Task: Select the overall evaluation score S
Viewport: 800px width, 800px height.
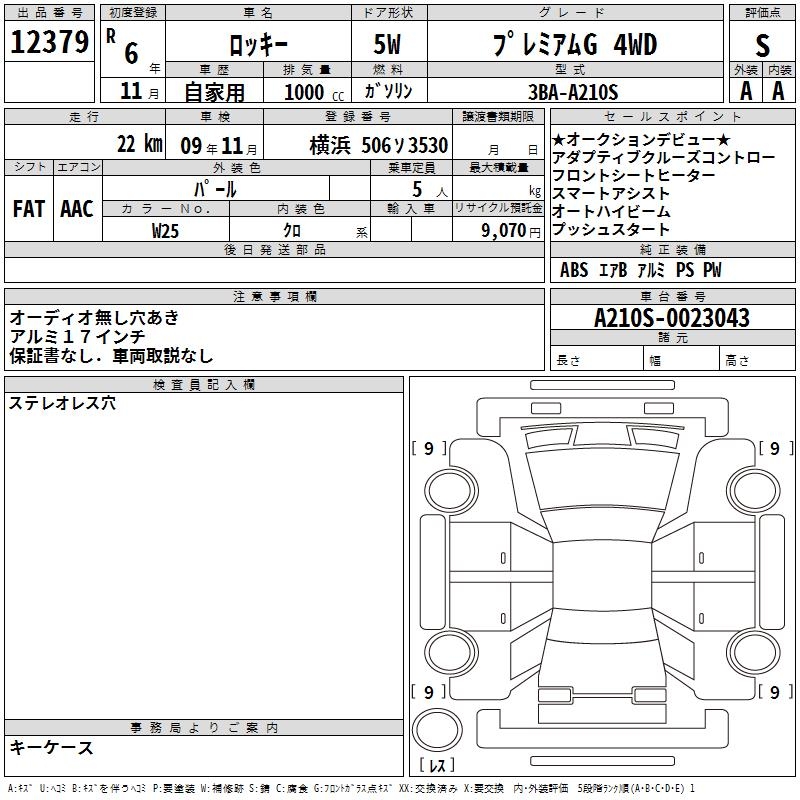Action: coord(763,44)
